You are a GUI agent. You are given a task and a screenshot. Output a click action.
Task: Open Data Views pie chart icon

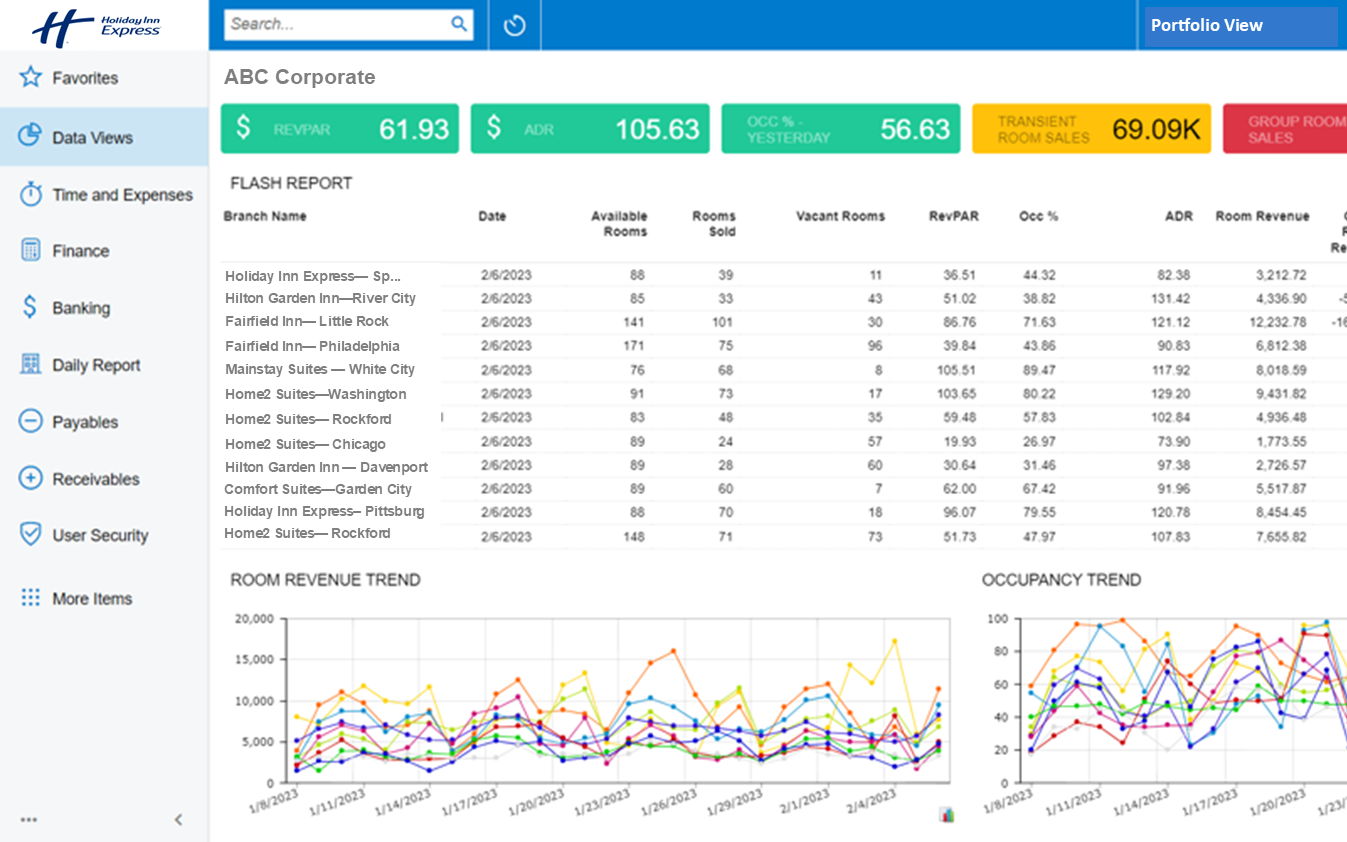click(x=31, y=136)
